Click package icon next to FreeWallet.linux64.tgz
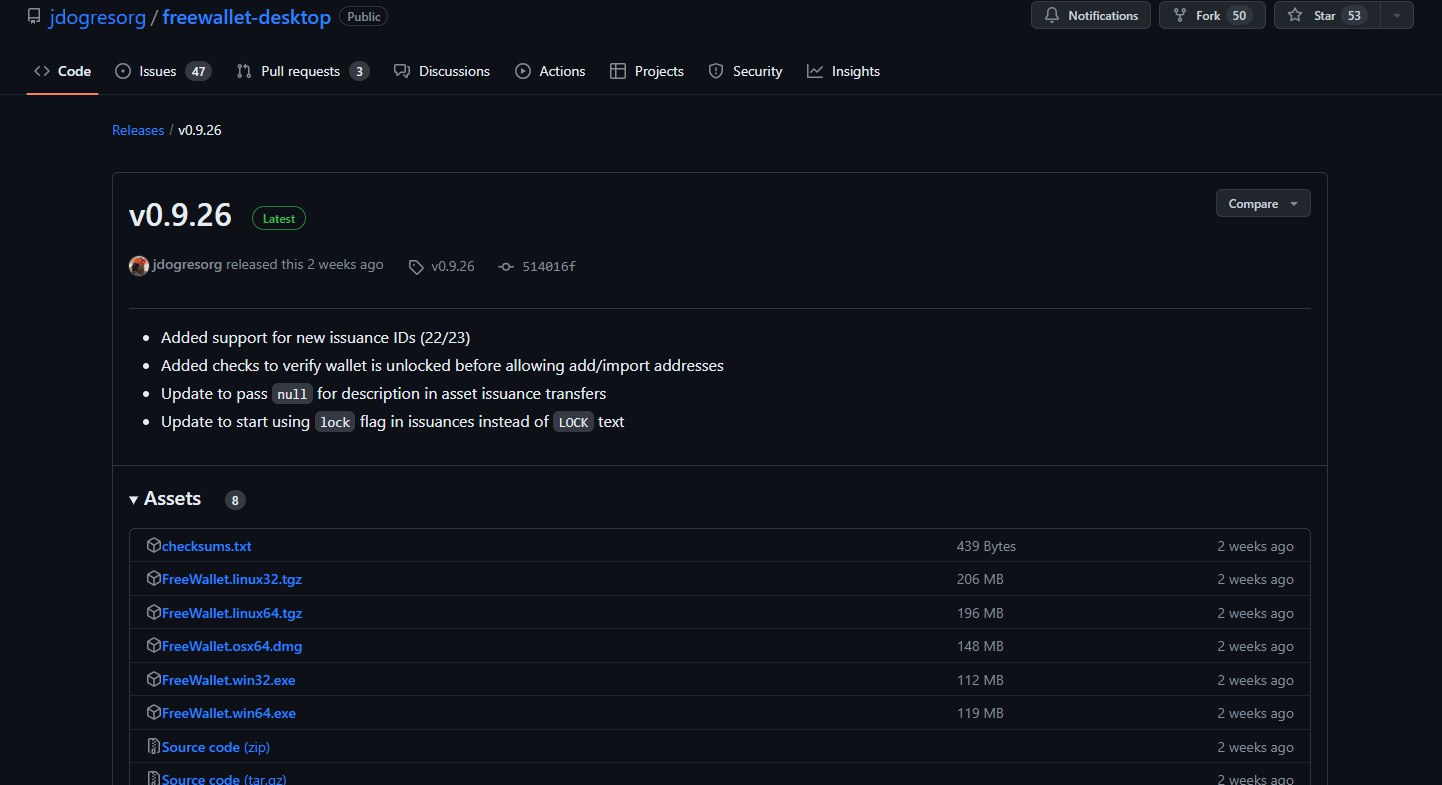The image size is (1442, 785). pos(154,612)
